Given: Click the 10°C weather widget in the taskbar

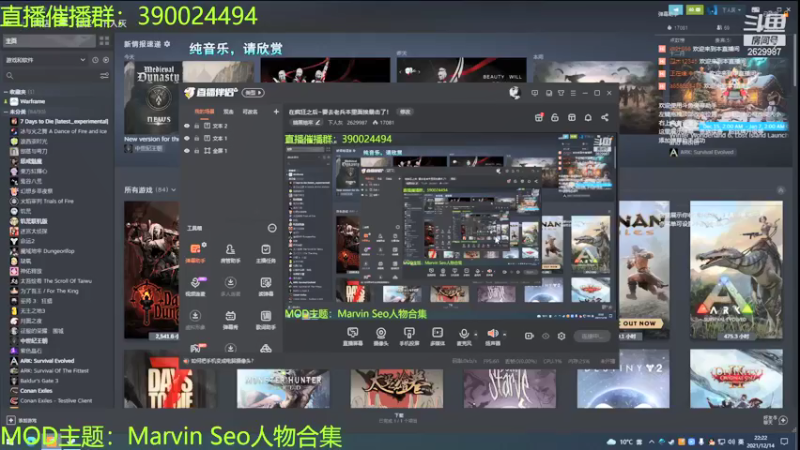Looking at the screenshot, I should pyautogui.click(x=619, y=442).
